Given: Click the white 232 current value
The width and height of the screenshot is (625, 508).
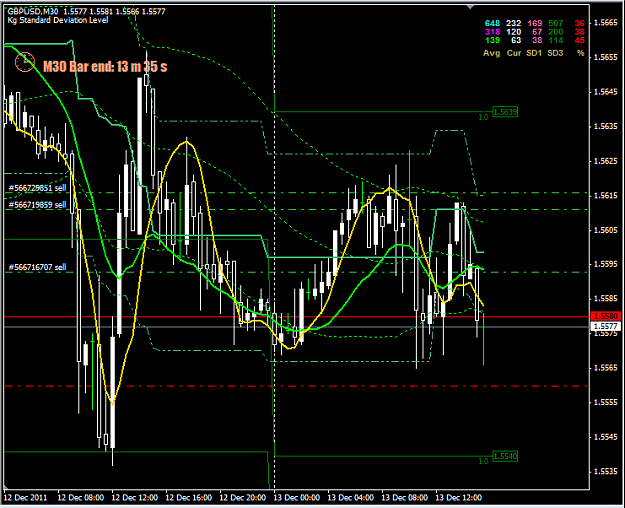Looking at the screenshot, I should (514, 24).
